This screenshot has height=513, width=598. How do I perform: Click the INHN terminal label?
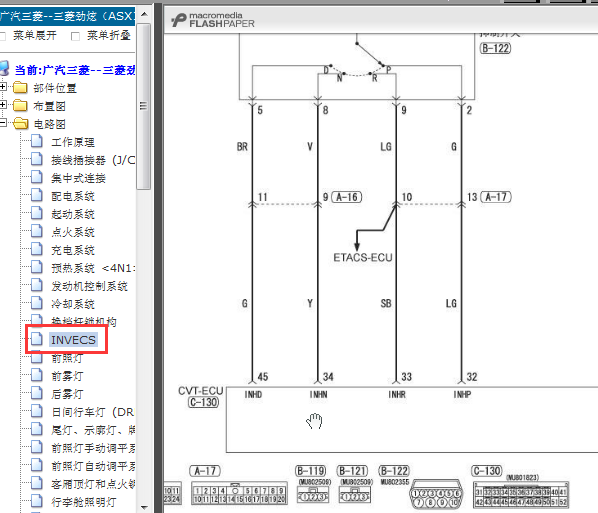click(x=318, y=394)
